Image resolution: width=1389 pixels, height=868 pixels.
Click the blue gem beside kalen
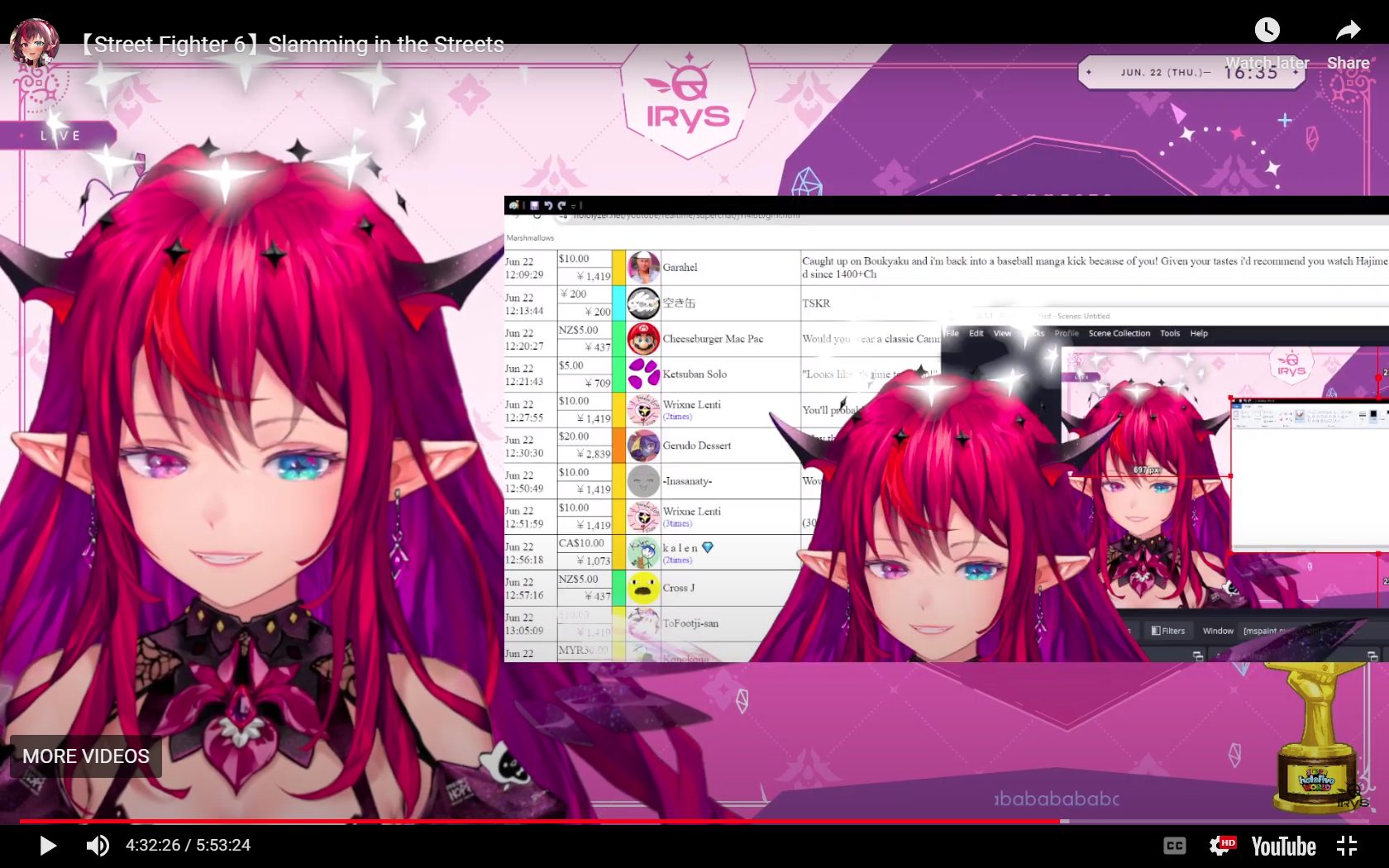pyautogui.click(x=708, y=547)
